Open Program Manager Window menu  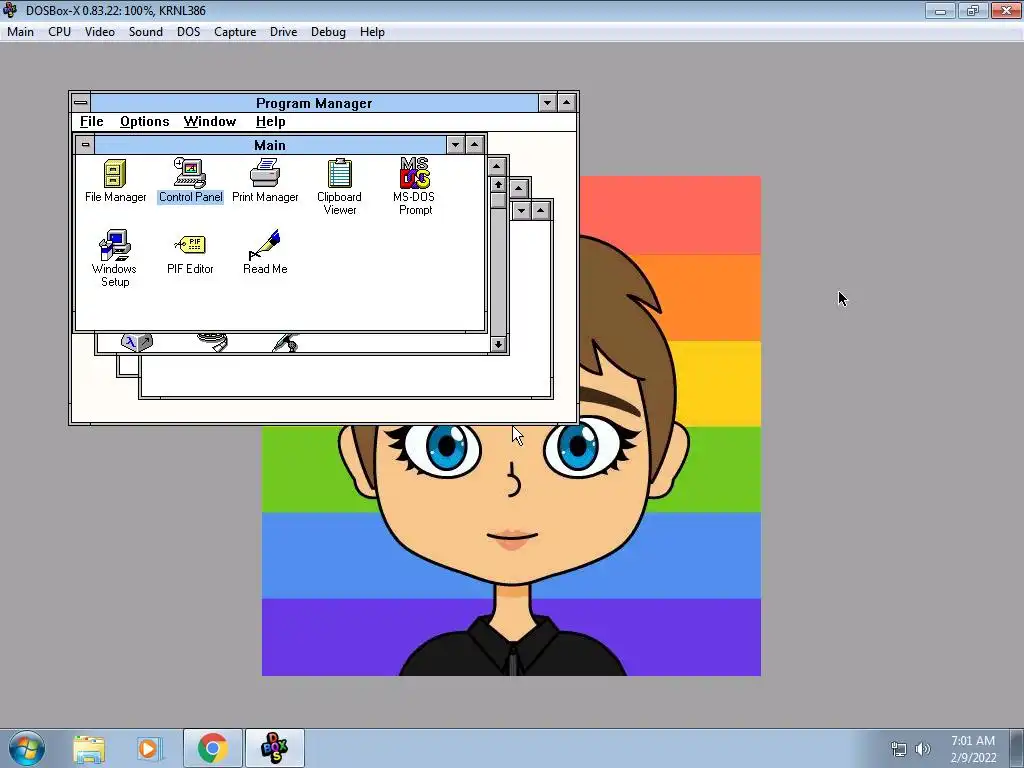pos(210,121)
